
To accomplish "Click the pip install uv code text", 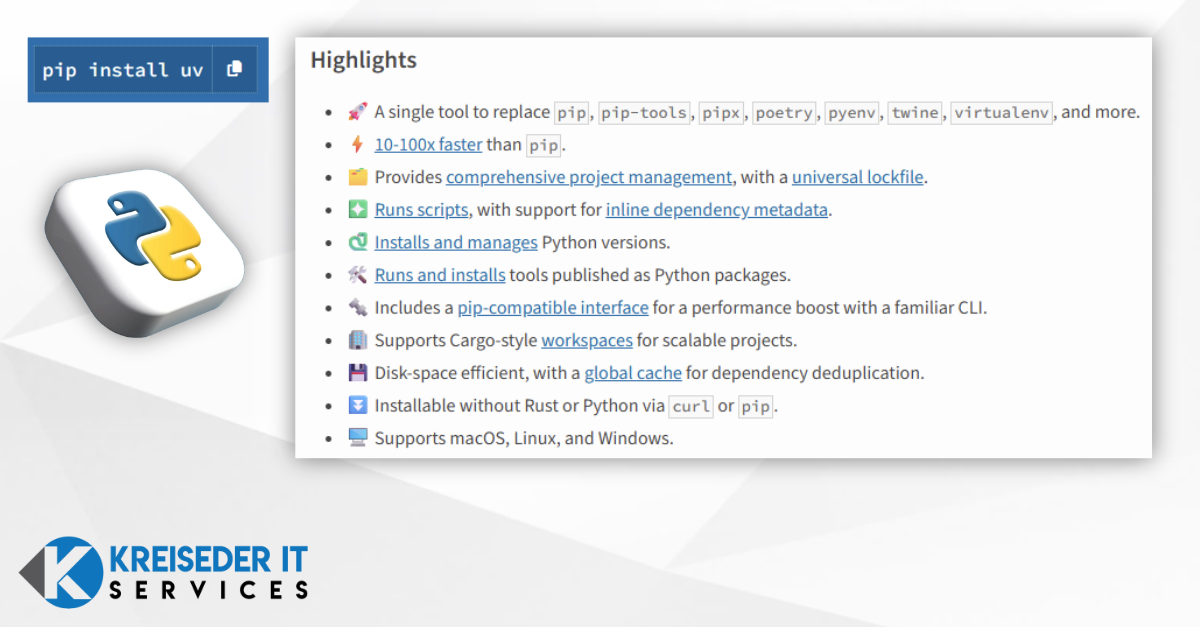I will 122,70.
